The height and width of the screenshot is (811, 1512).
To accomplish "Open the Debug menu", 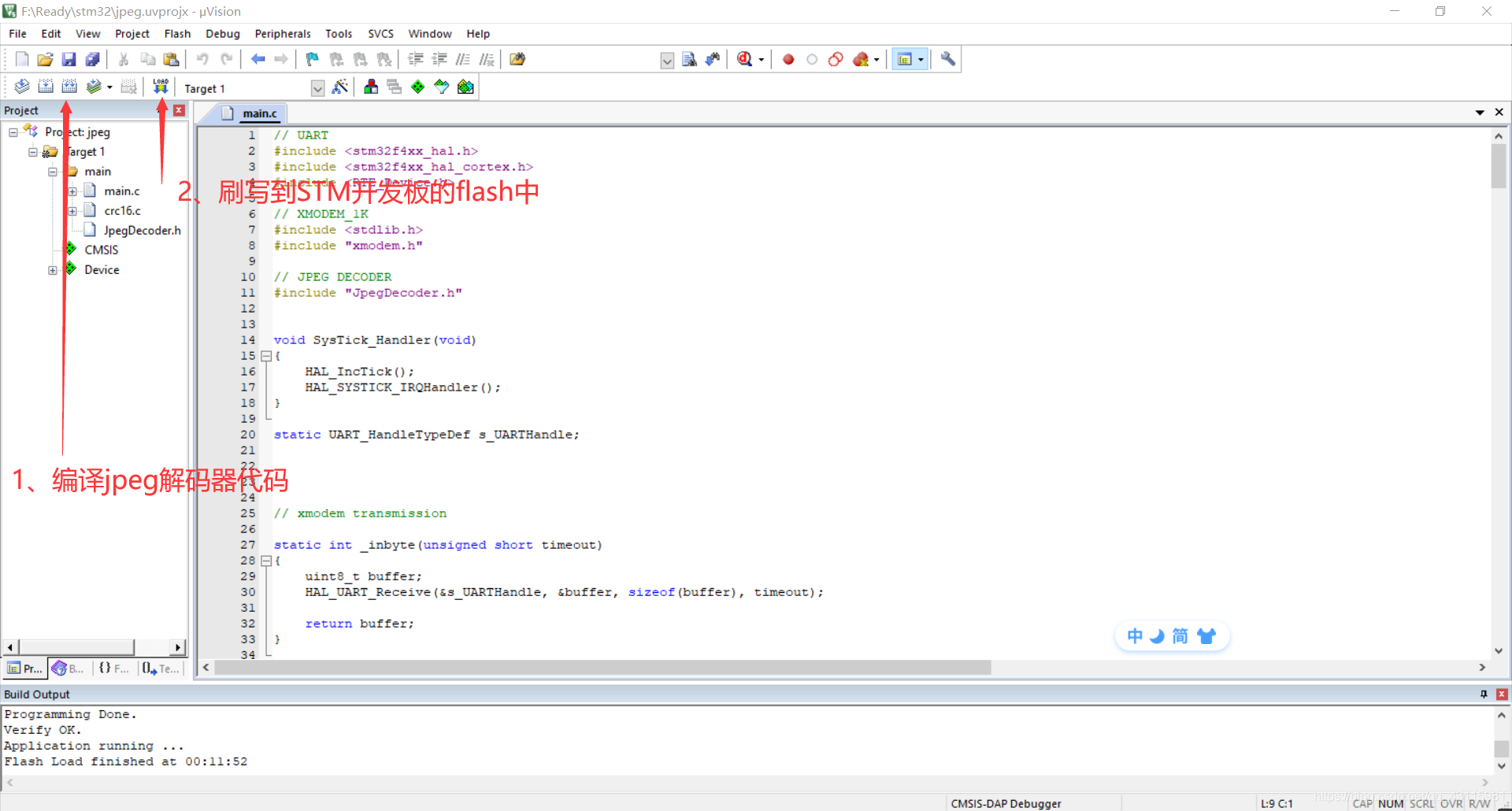I will point(223,34).
